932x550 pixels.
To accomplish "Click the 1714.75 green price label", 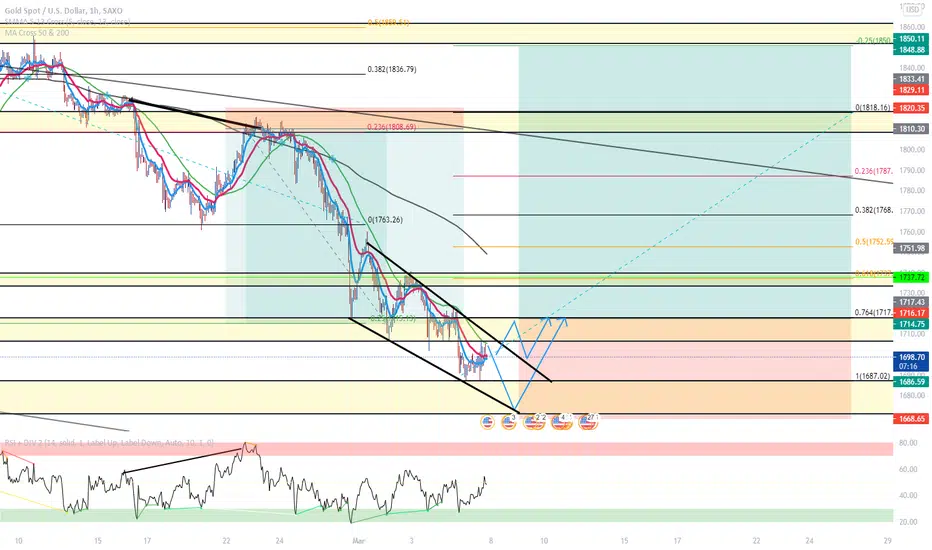I will pos(911,324).
